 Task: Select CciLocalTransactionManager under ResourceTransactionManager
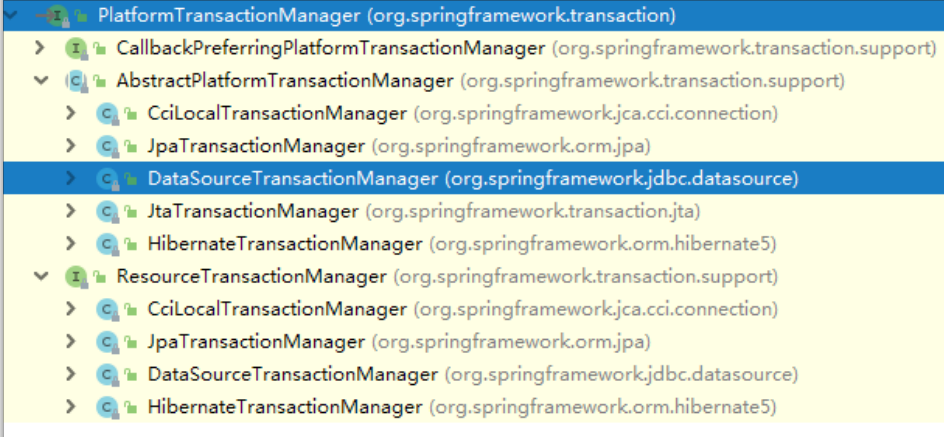[x=276, y=309]
